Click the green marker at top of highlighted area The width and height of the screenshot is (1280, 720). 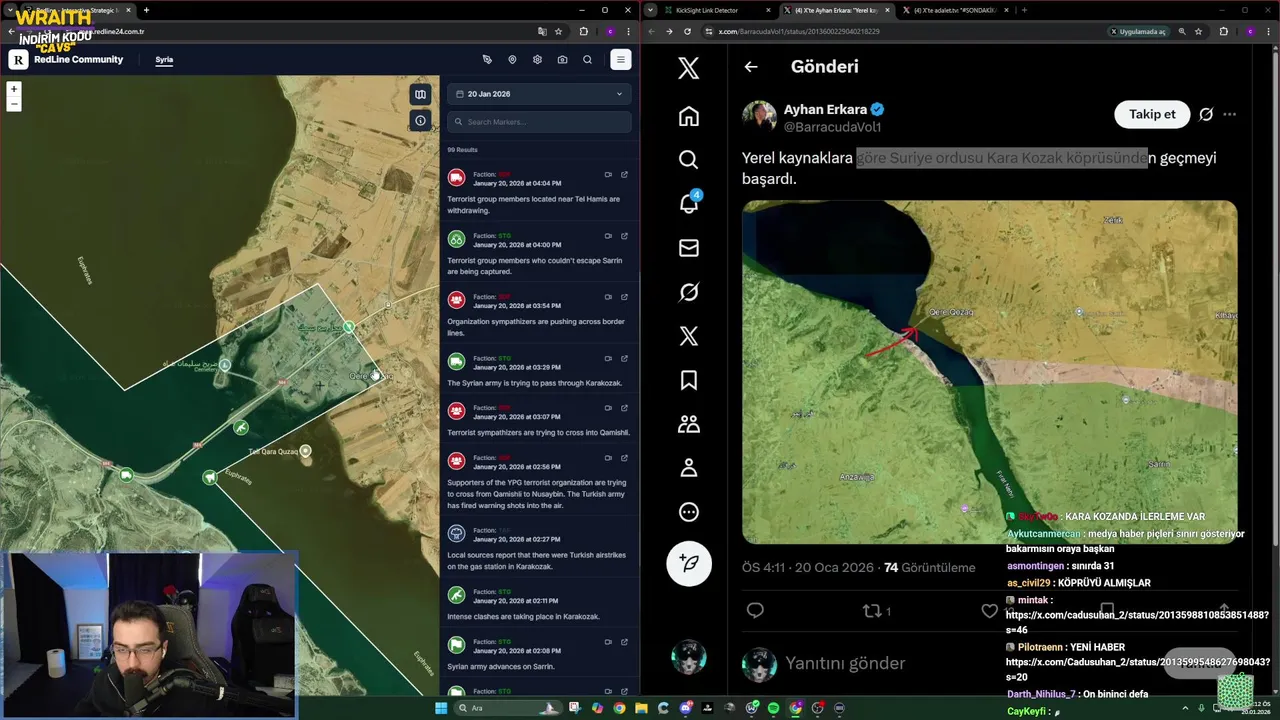(348, 327)
